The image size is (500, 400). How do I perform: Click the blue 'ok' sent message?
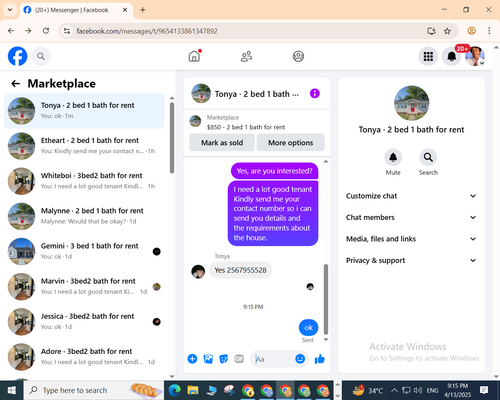point(308,328)
